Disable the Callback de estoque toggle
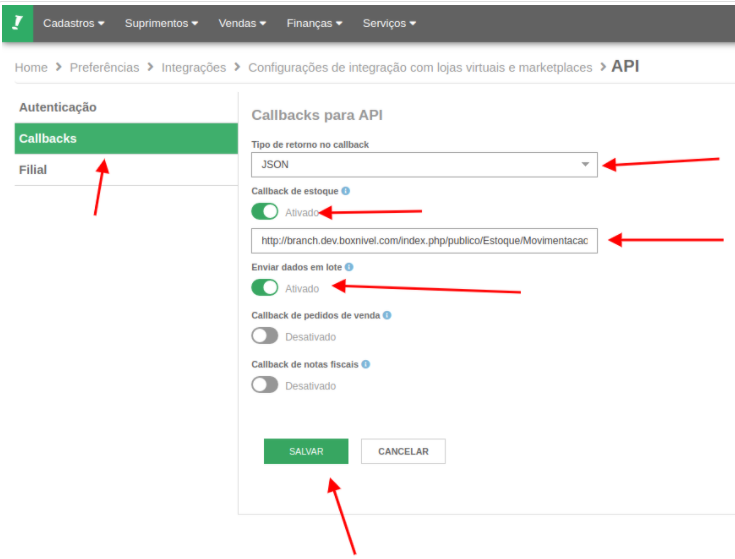Viewport: 735px width, 559px height. pyautogui.click(x=265, y=212)
